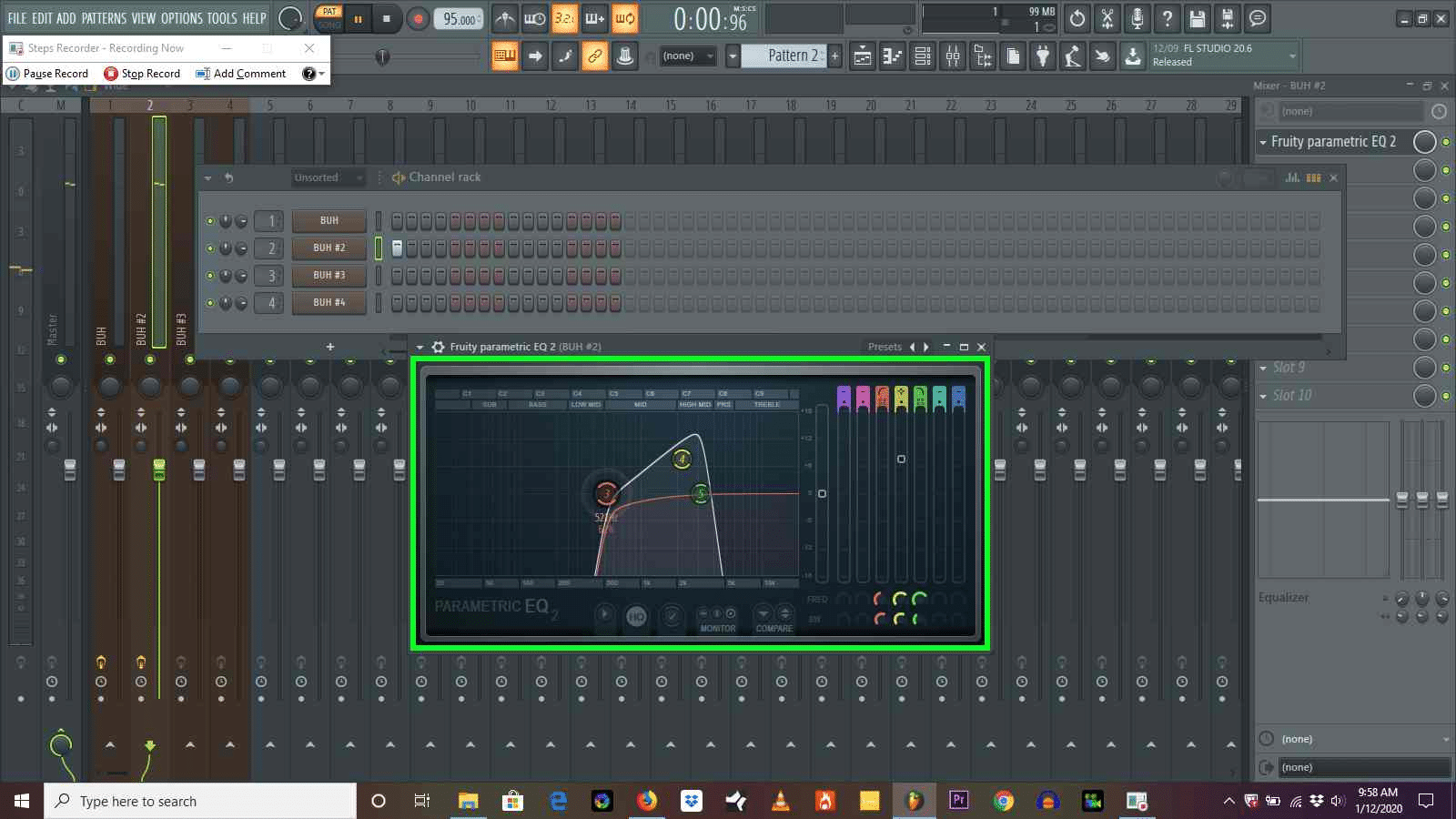Open the ADD menu
This screenshot has height=819, width=1456.
click(x=66, y=18)
